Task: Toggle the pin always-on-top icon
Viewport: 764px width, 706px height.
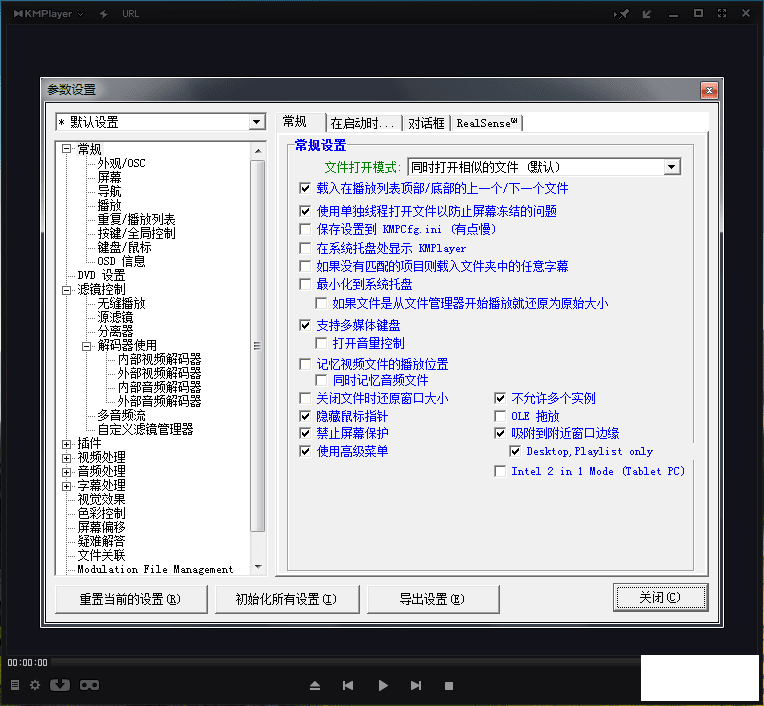Action: (622, 14)
